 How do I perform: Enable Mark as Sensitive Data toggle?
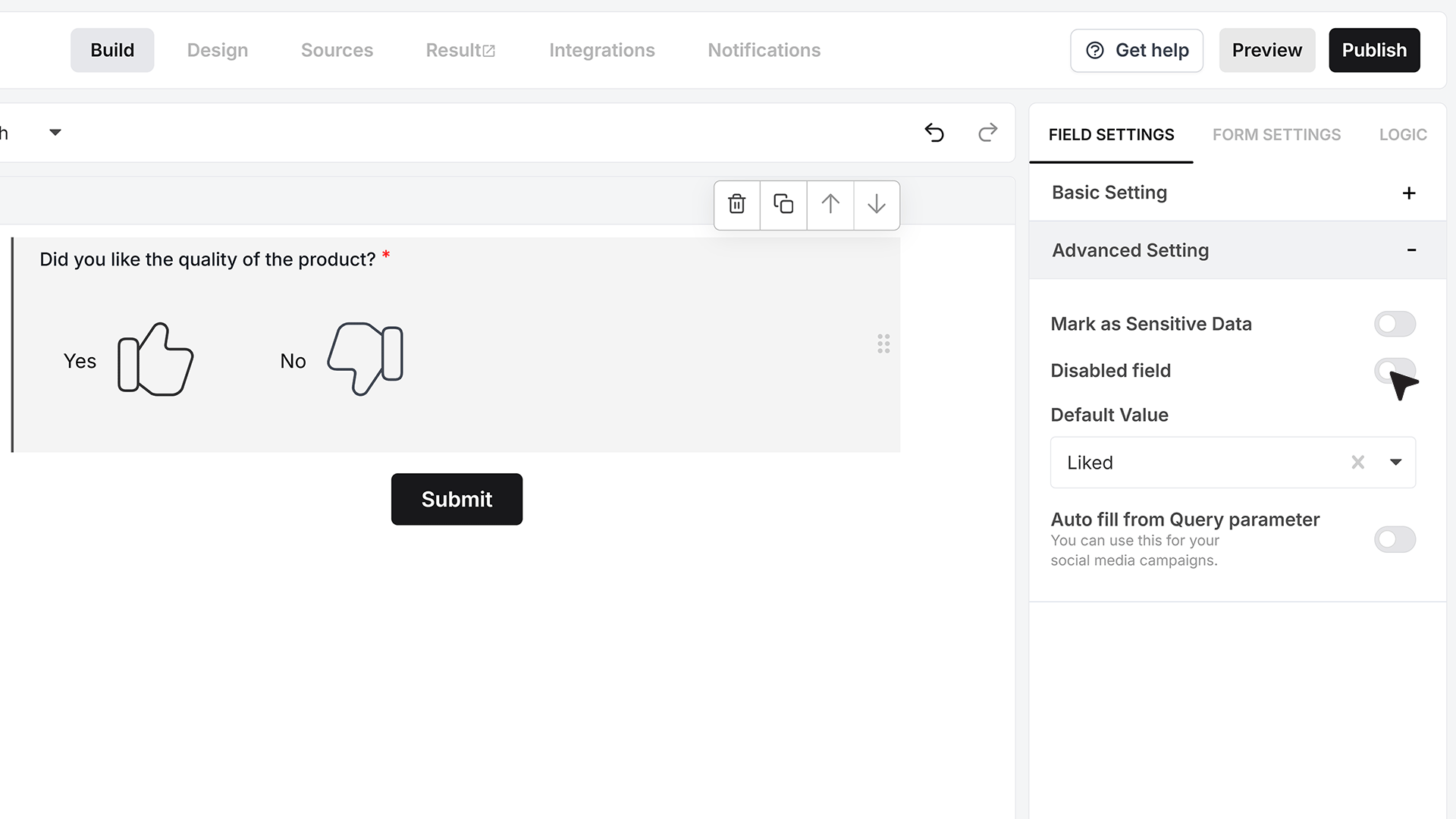click(1395, 325)
